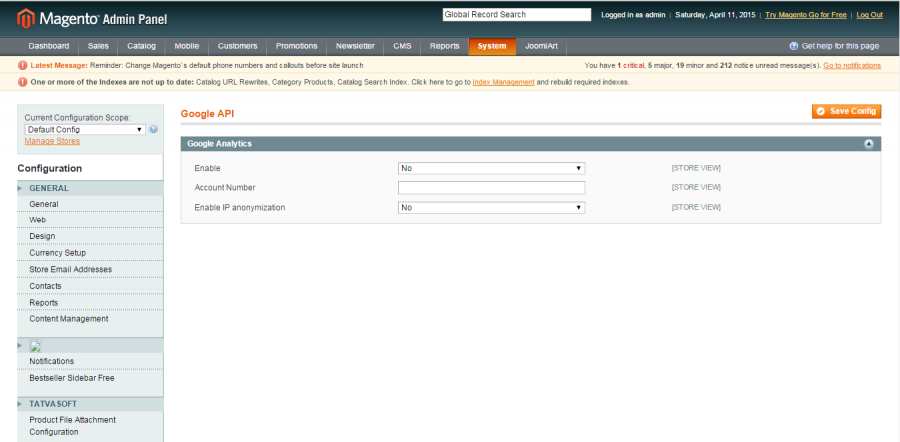The width and height of the screenshot is (900, 442).
Task: Open the System menu
Action: coord(492,46)
